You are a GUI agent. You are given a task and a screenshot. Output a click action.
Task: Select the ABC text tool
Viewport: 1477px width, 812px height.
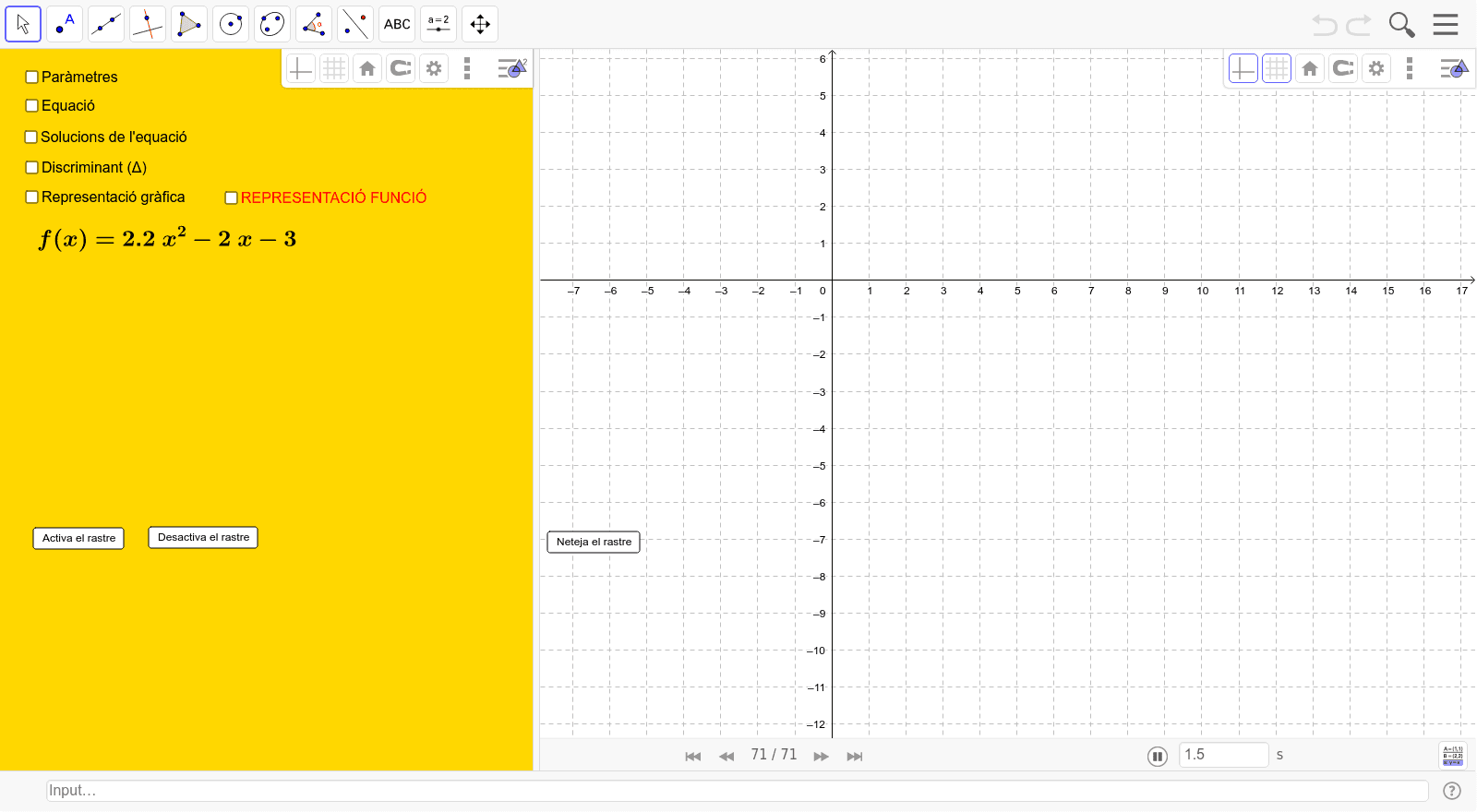pos(397,24)
